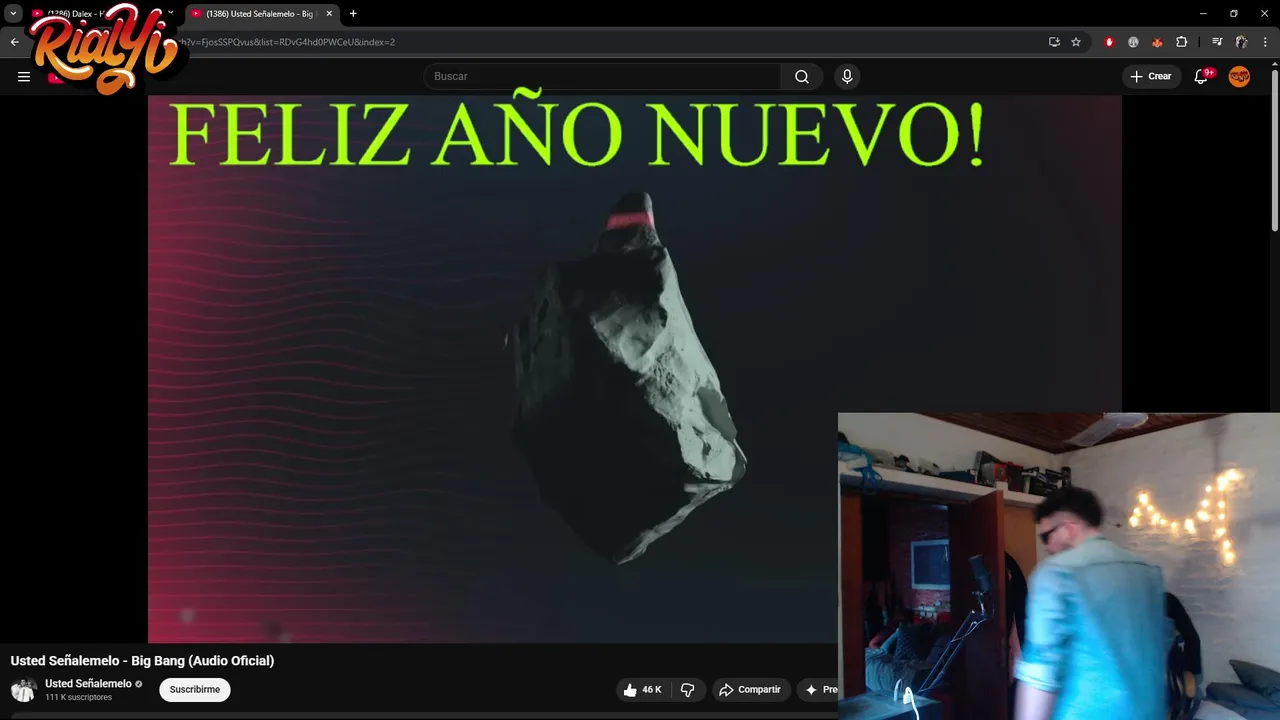Image resolution: width=1280 pixels, height=720 pixels.
Task: Open the channel avatar next to Suscribirme
Action: 23,690
